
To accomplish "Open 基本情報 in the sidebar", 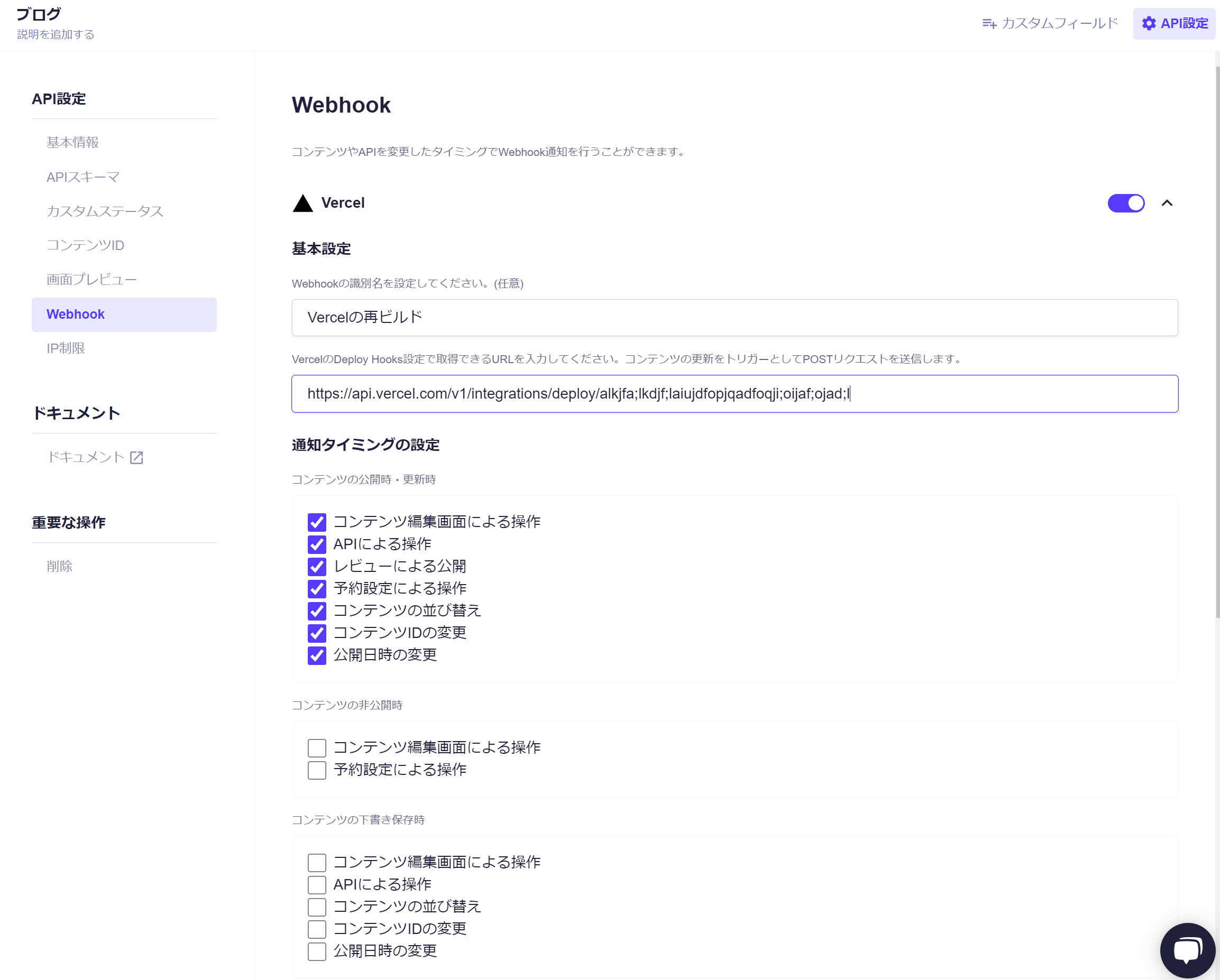I will coord(124,143).
